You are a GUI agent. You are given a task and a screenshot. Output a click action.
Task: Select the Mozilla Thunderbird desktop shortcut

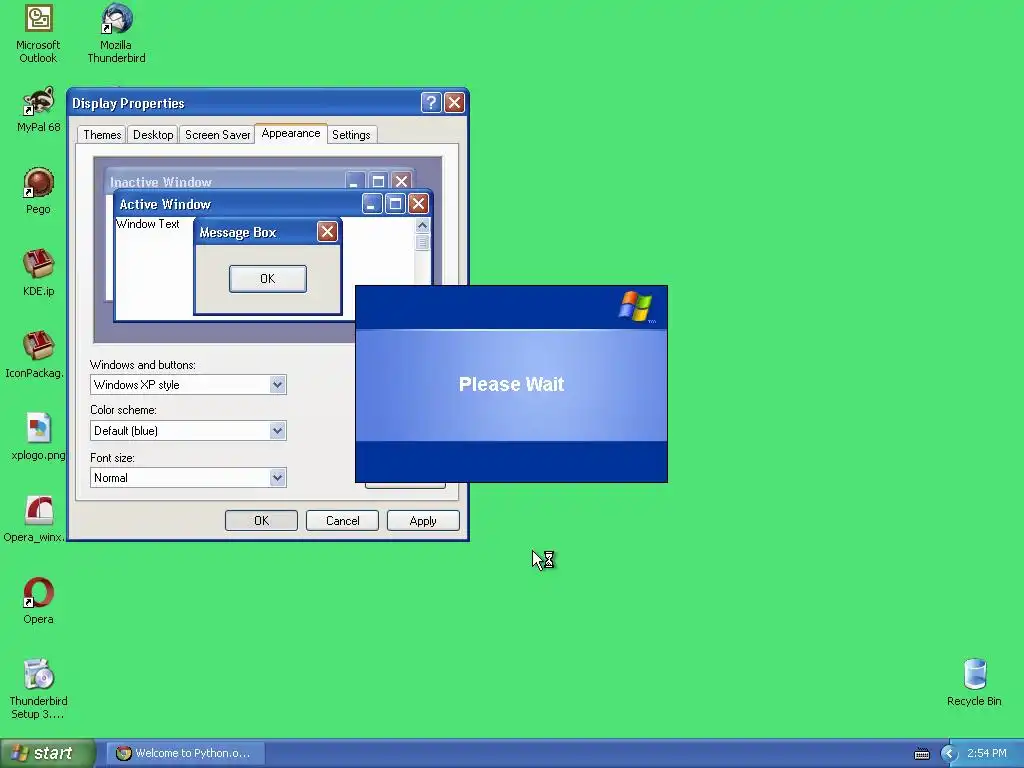pos(116,33)
